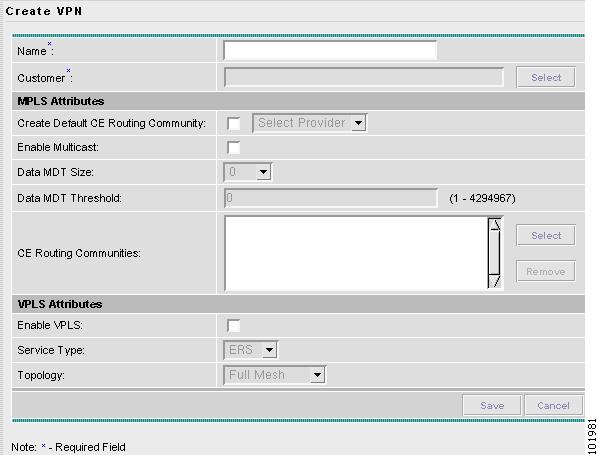The width and height of the screenshot is (598, 455).
Task: Enable Create Default CE Routing Community checkbox
Action: [233, 124]
